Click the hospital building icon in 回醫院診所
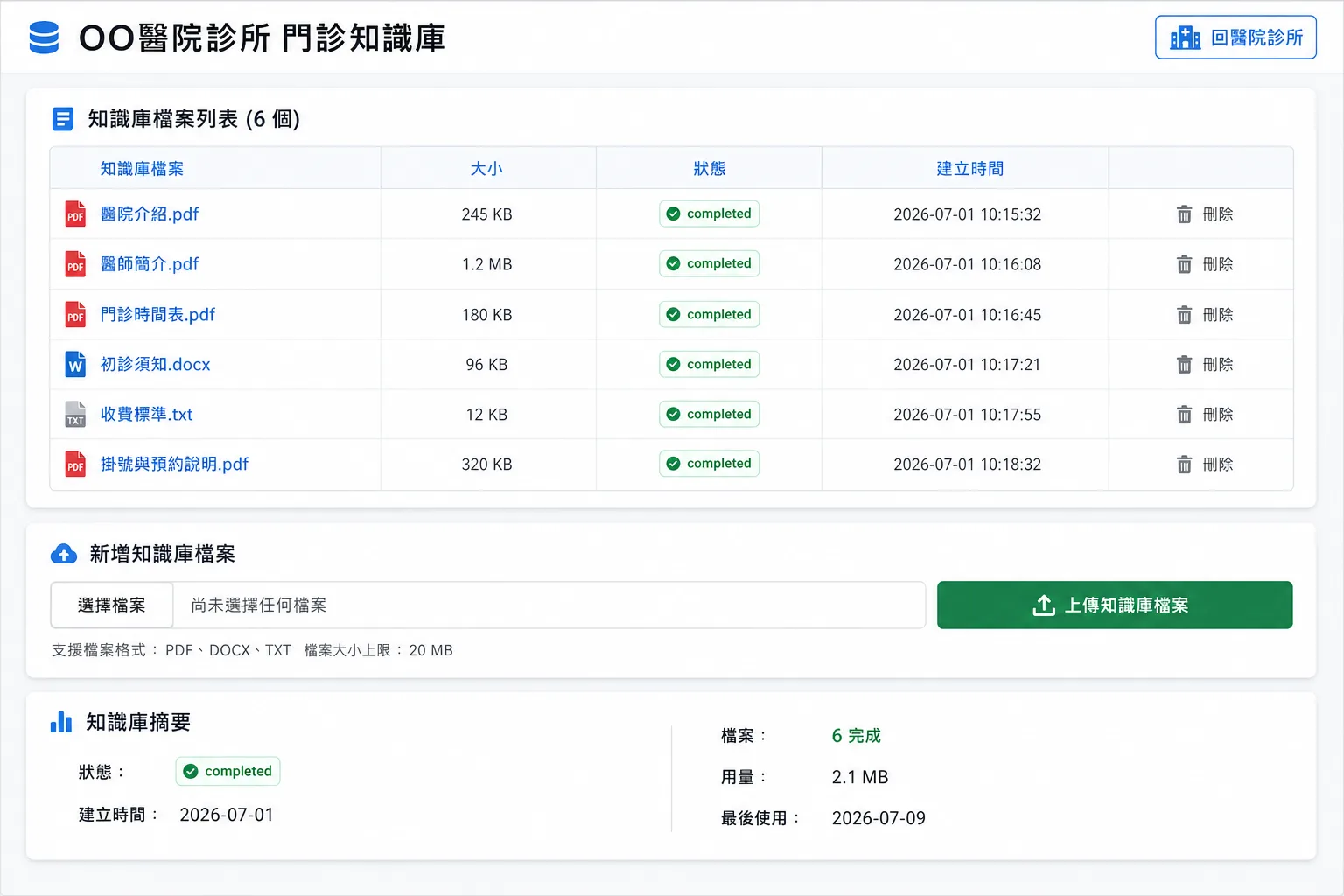 (x=1186, y=38)
